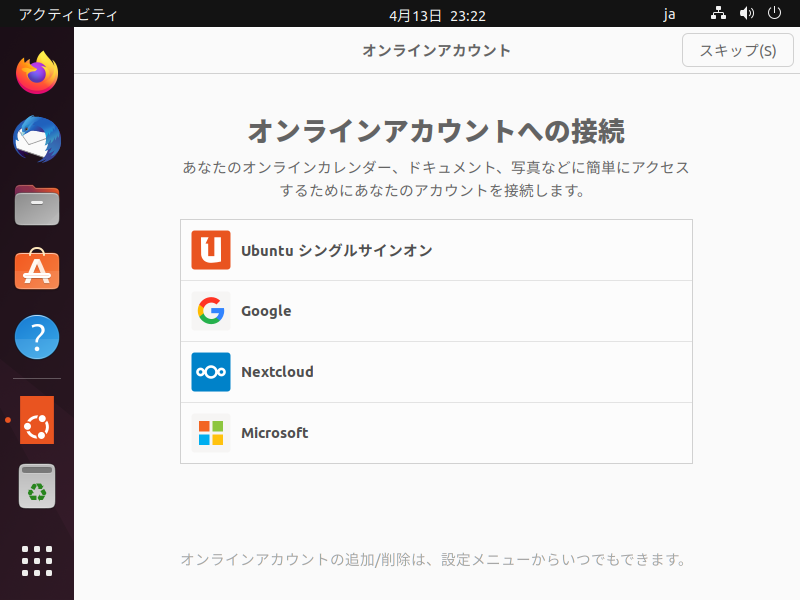Viewport: 800px width, 600px height.
Task: Select the Microsoft account label
Action: 274,433
